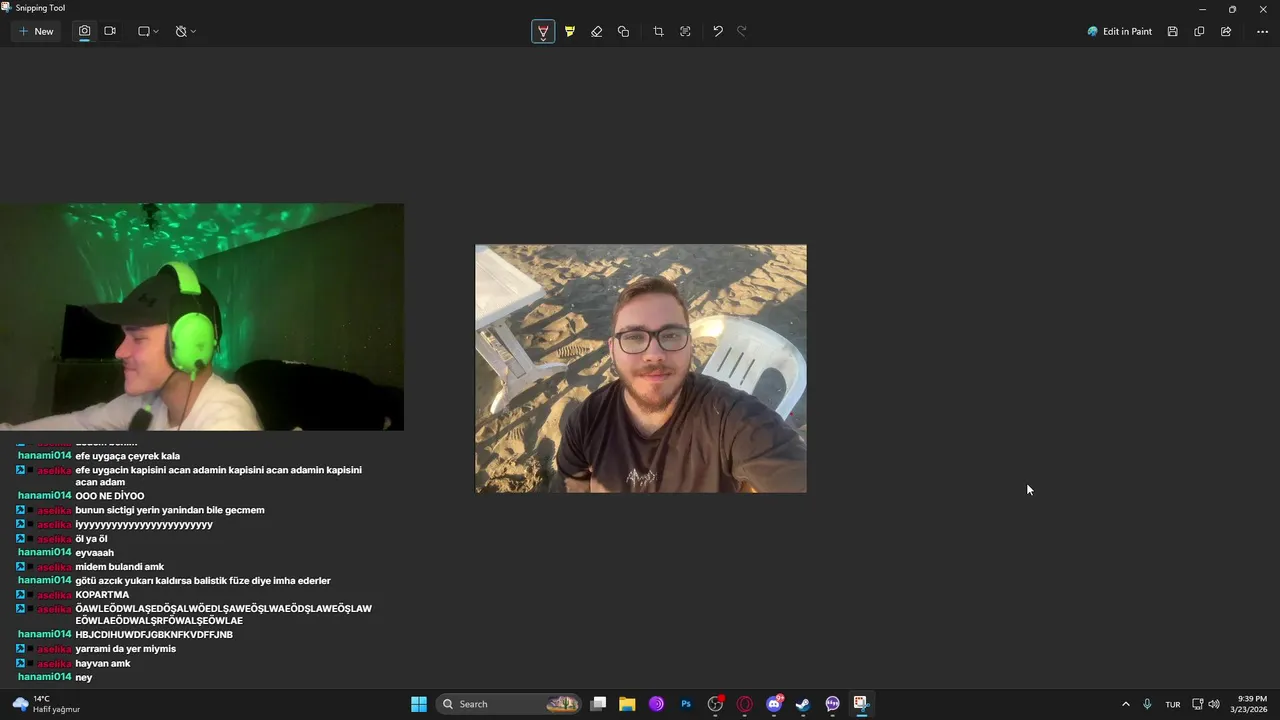Click the badge icon beside 'KOPARTMA' message
The width and height of the screenshot is (1280, 720).
(21, 595)
